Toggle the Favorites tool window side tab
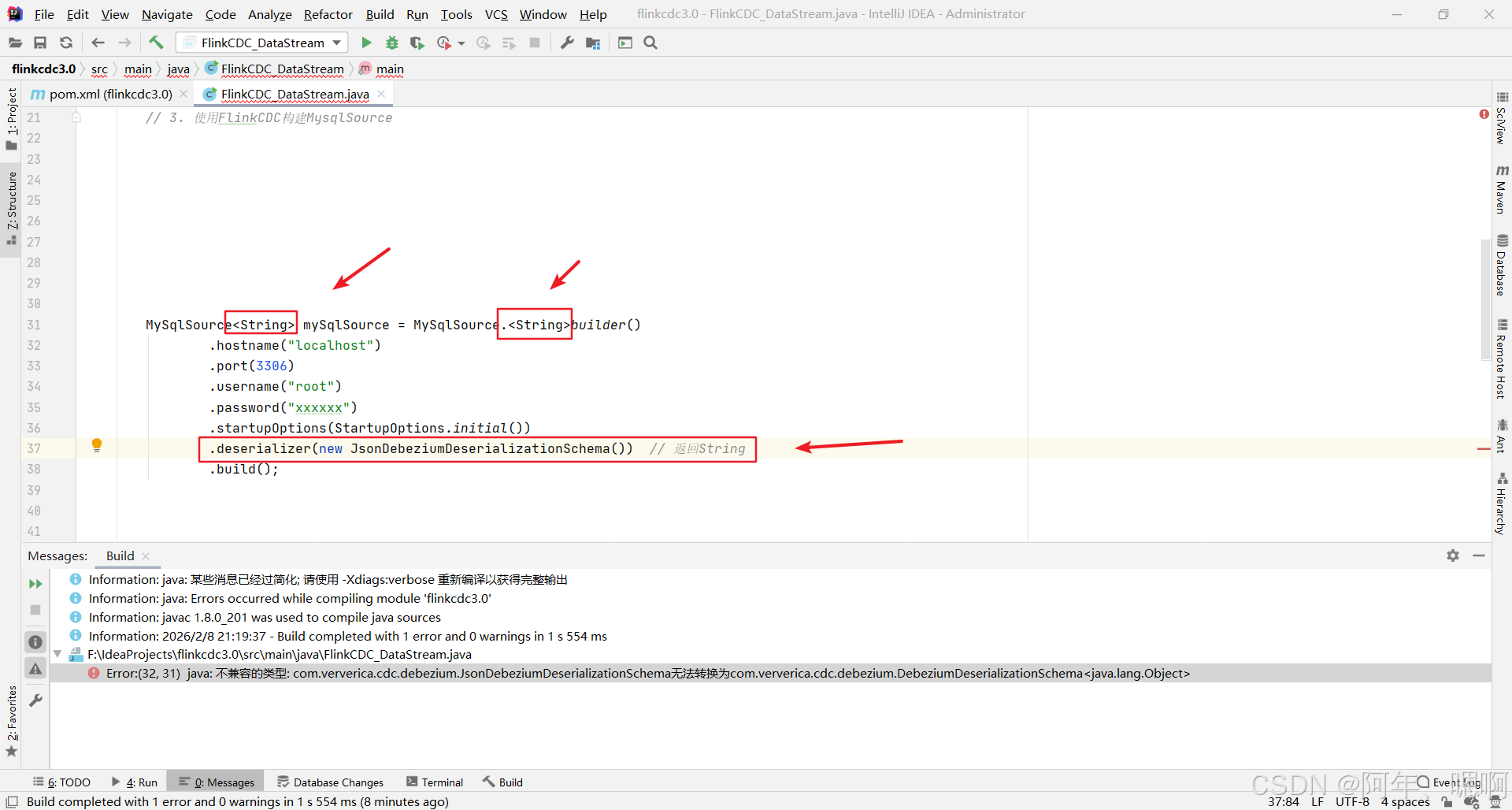1512x810 pixels. pyautogui.click(x=11, y=721)
